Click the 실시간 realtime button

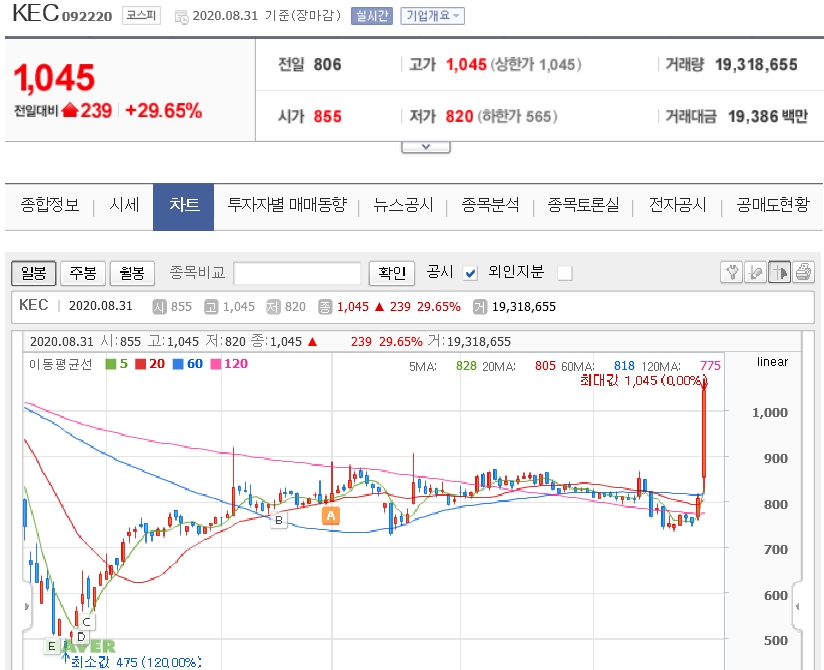coord(372,16)
